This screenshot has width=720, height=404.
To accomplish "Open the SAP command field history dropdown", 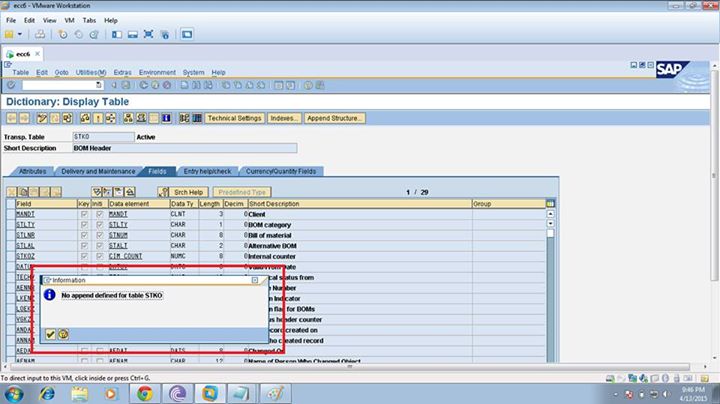I will click(99, 85).
